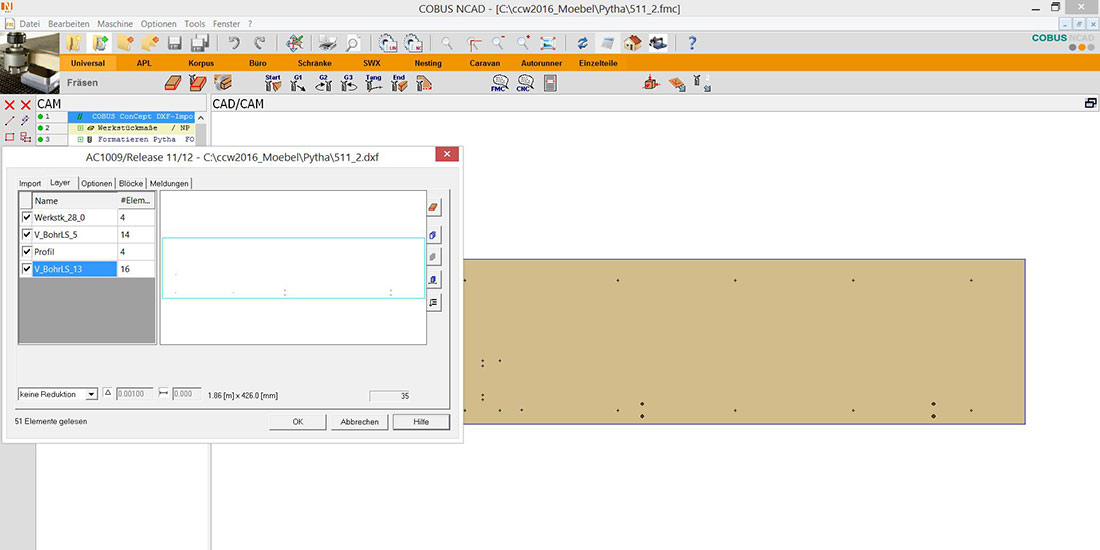Select the Nesting ribbon tab

click(x=429, y=63)
